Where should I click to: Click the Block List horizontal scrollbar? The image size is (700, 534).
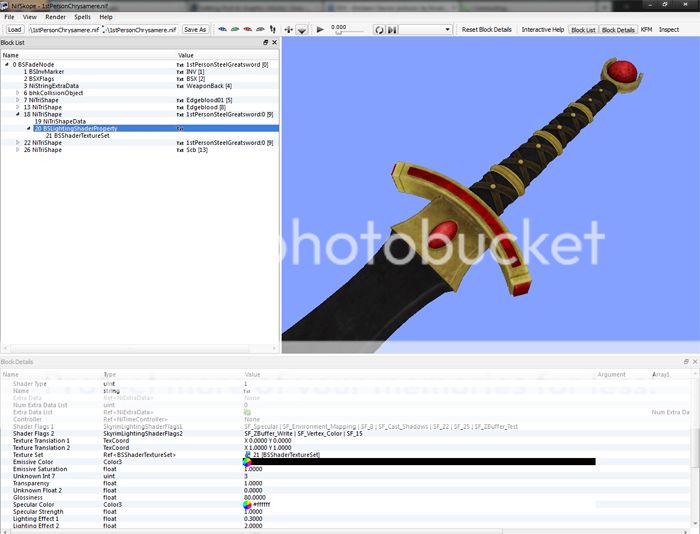(x=140, y=348)
